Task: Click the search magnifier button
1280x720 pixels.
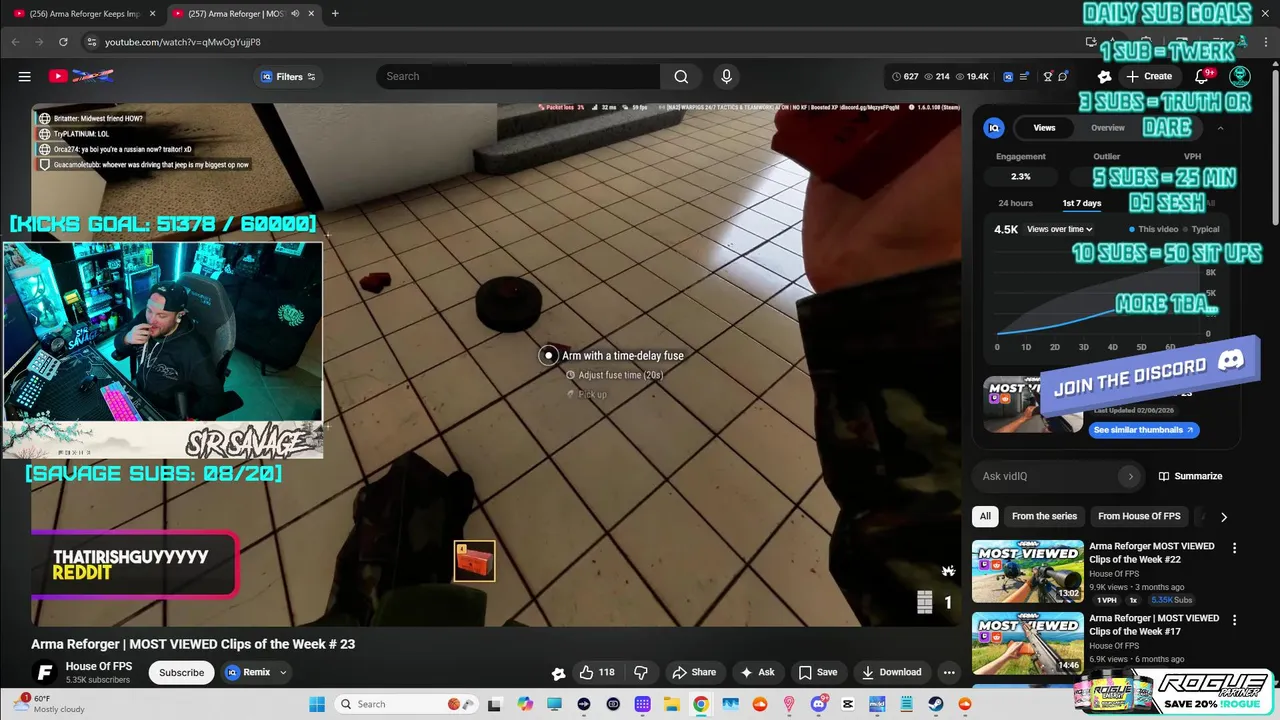Action: tap(681, 76)
